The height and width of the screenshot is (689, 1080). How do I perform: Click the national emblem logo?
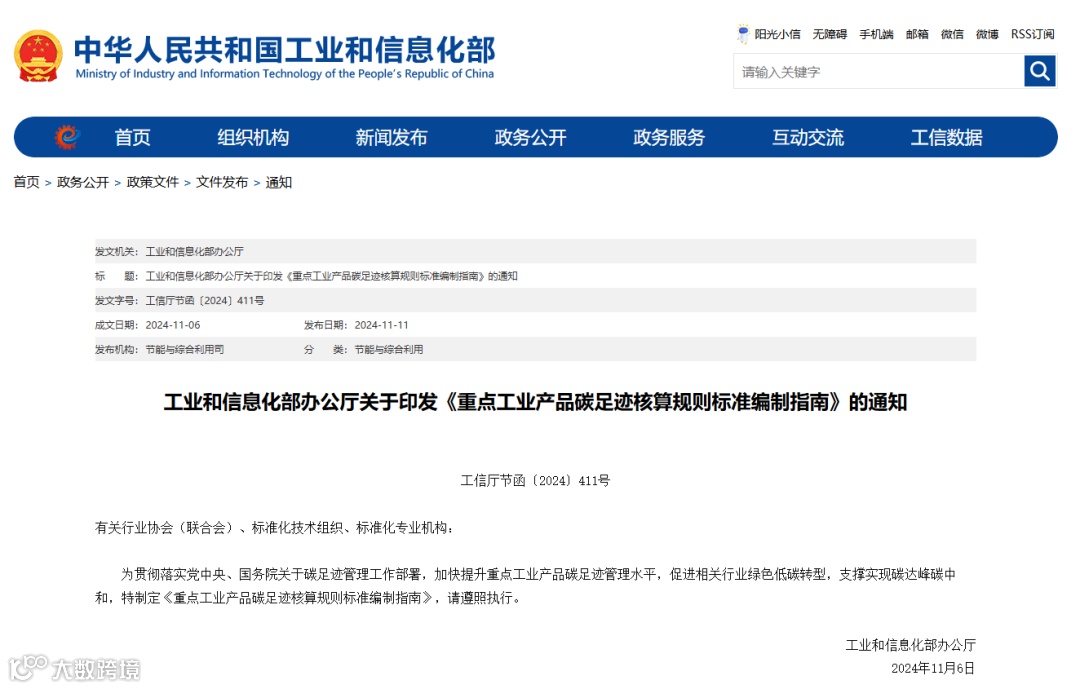(39, 56)
